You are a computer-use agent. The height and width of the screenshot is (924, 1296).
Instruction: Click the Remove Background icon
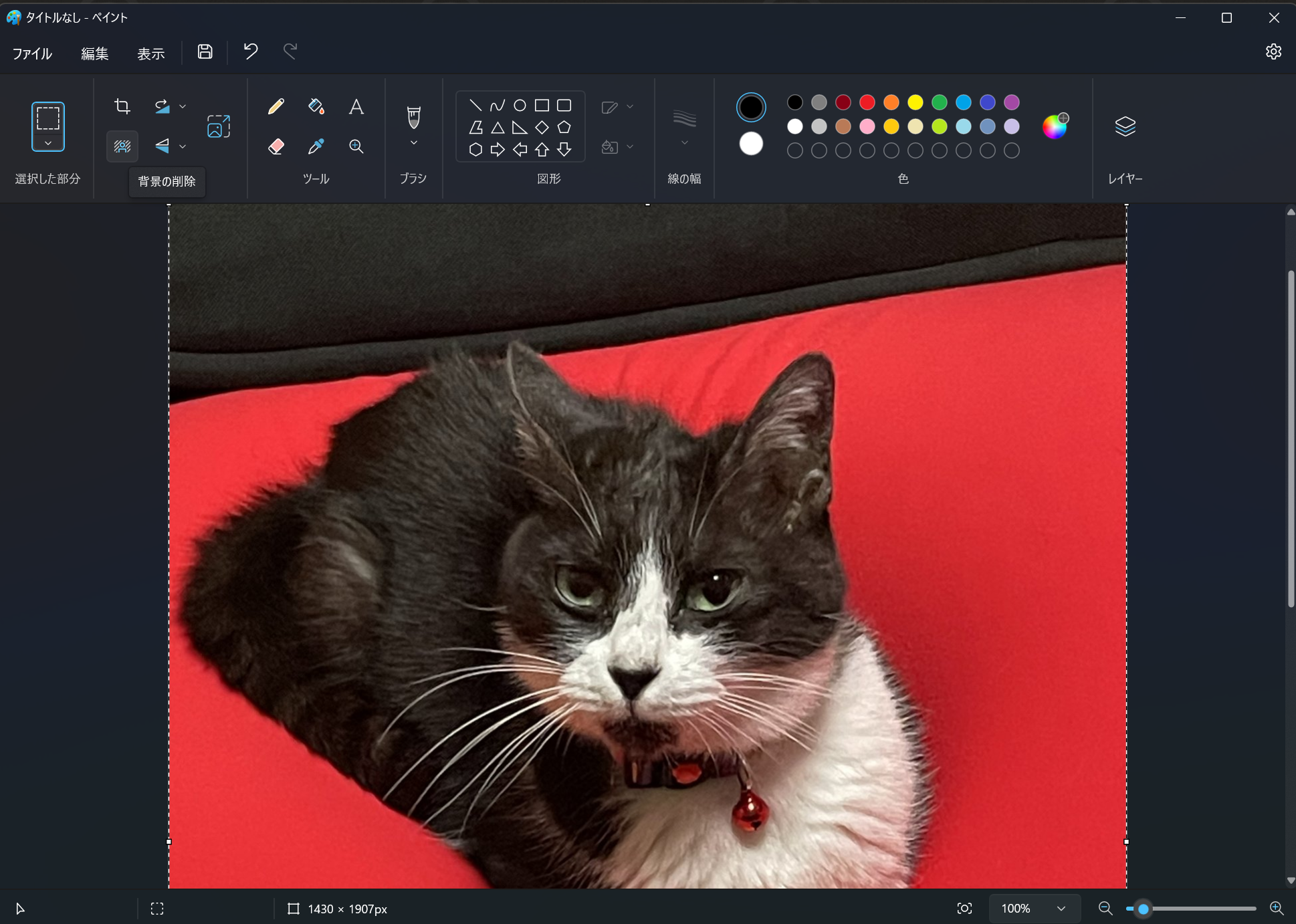tap(122, 146)
